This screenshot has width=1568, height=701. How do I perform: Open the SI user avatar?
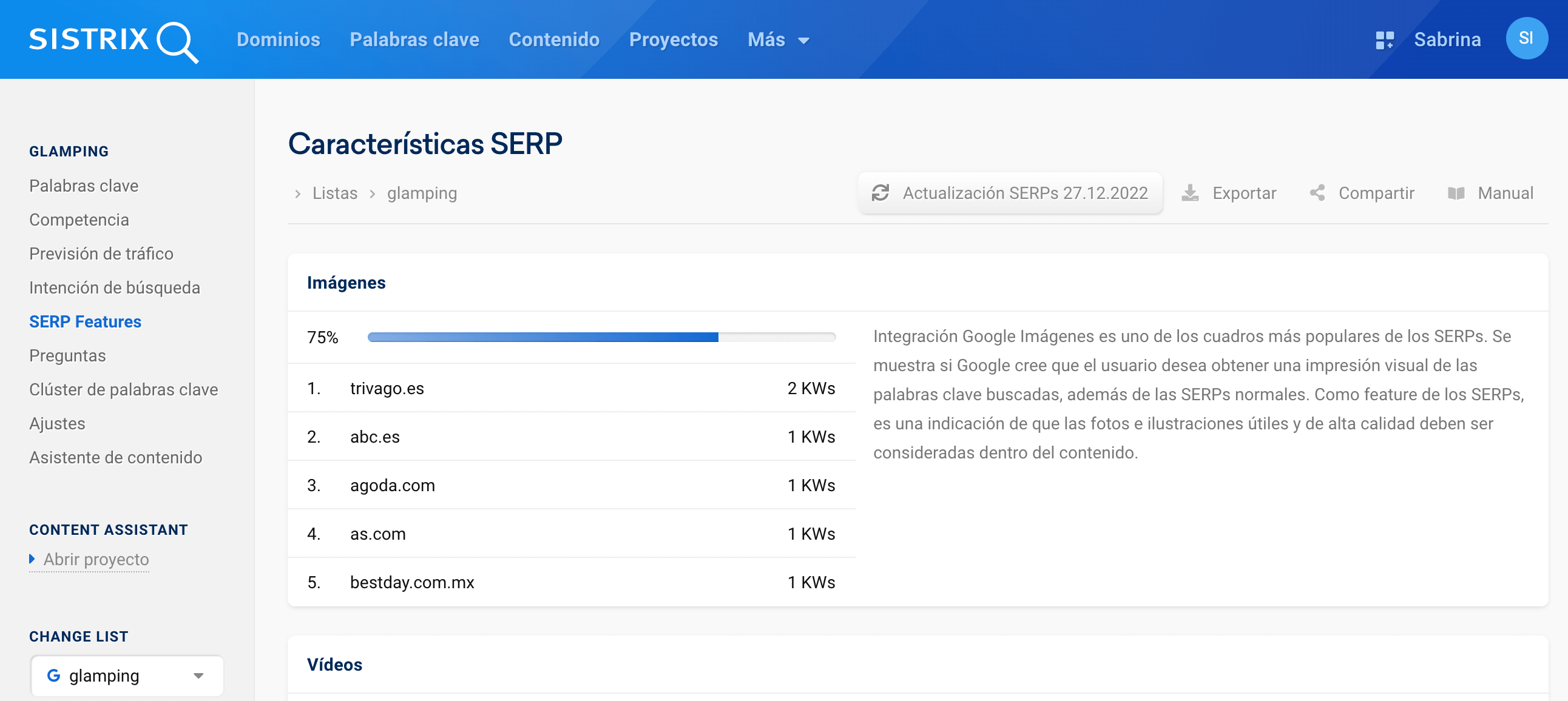pyautogui.click(x=1526, y=38)
